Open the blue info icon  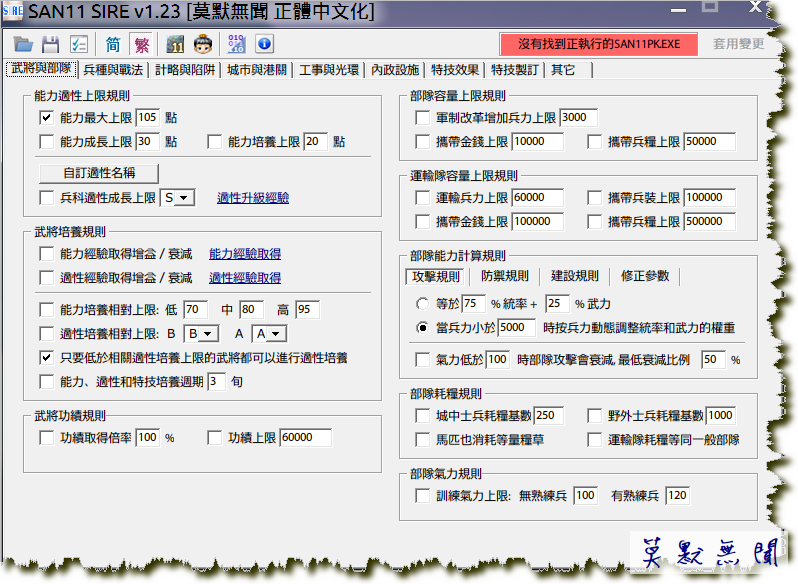[x=264, y=44]
